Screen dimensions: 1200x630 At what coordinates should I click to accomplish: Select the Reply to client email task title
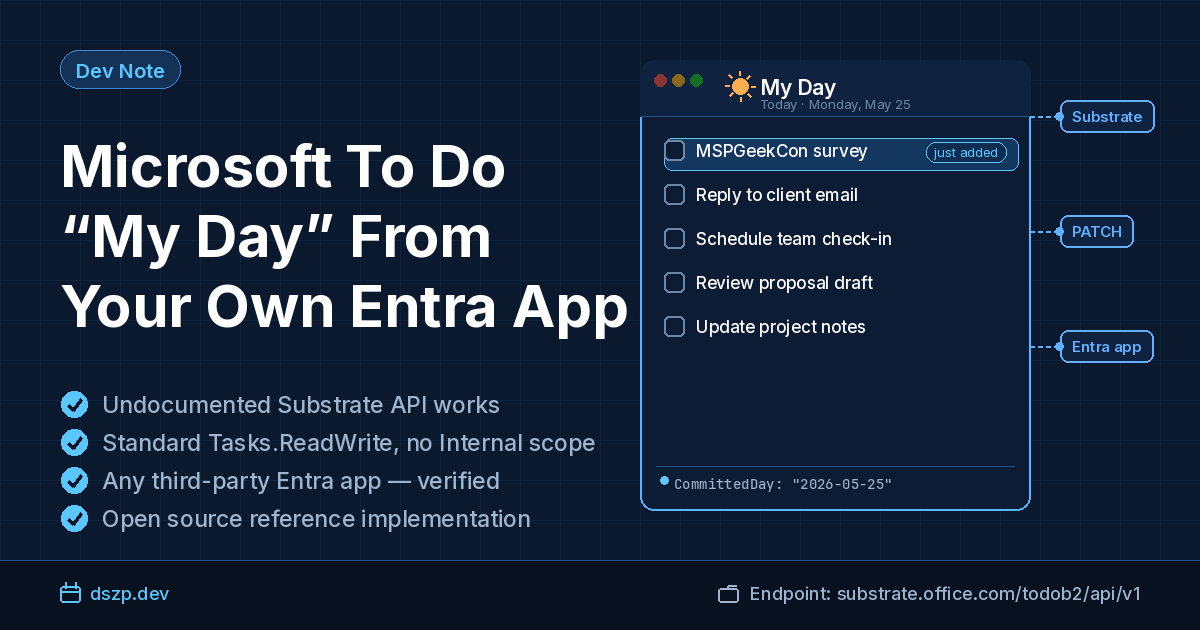pos(777,195)
